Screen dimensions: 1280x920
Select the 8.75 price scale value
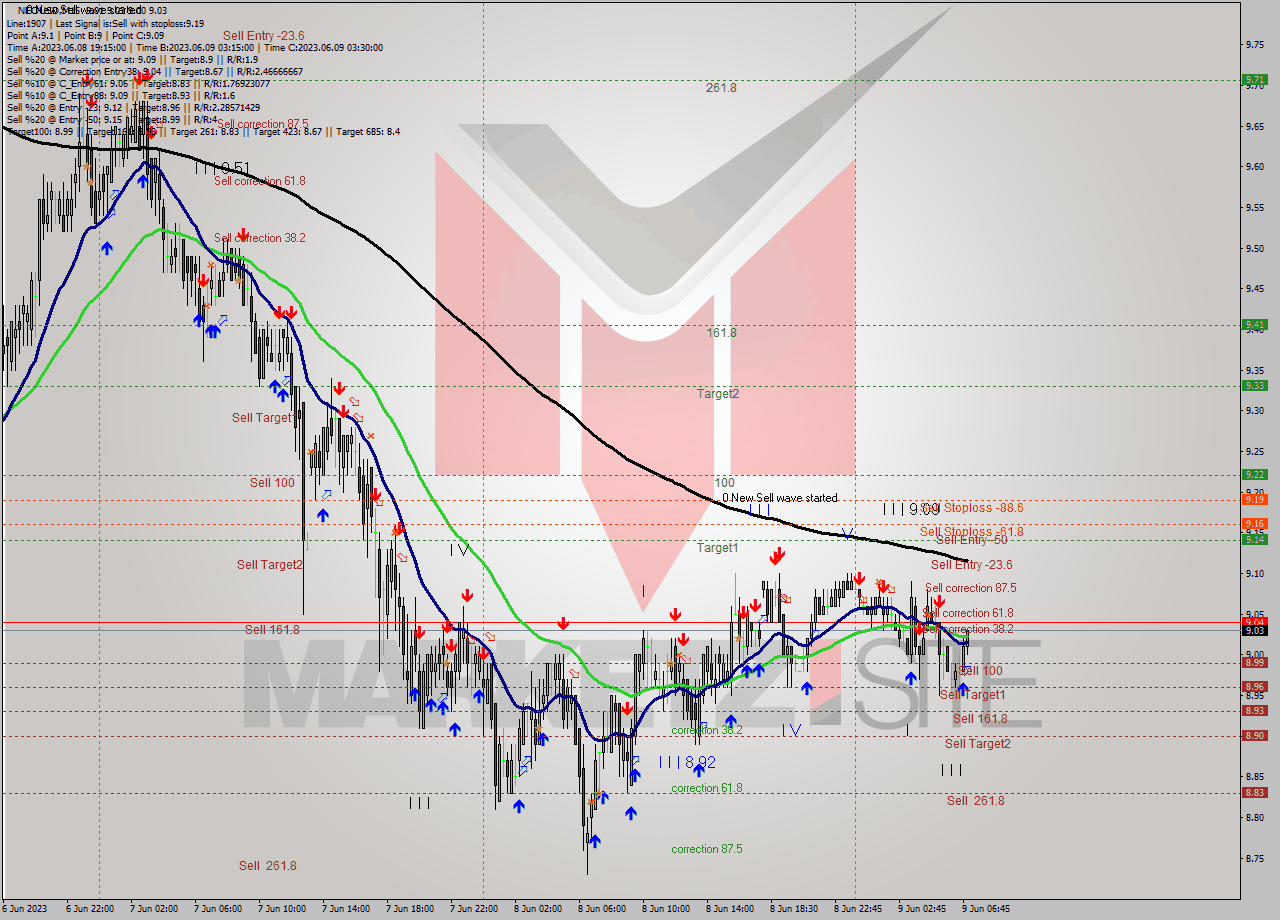(x=1255, y=858)
